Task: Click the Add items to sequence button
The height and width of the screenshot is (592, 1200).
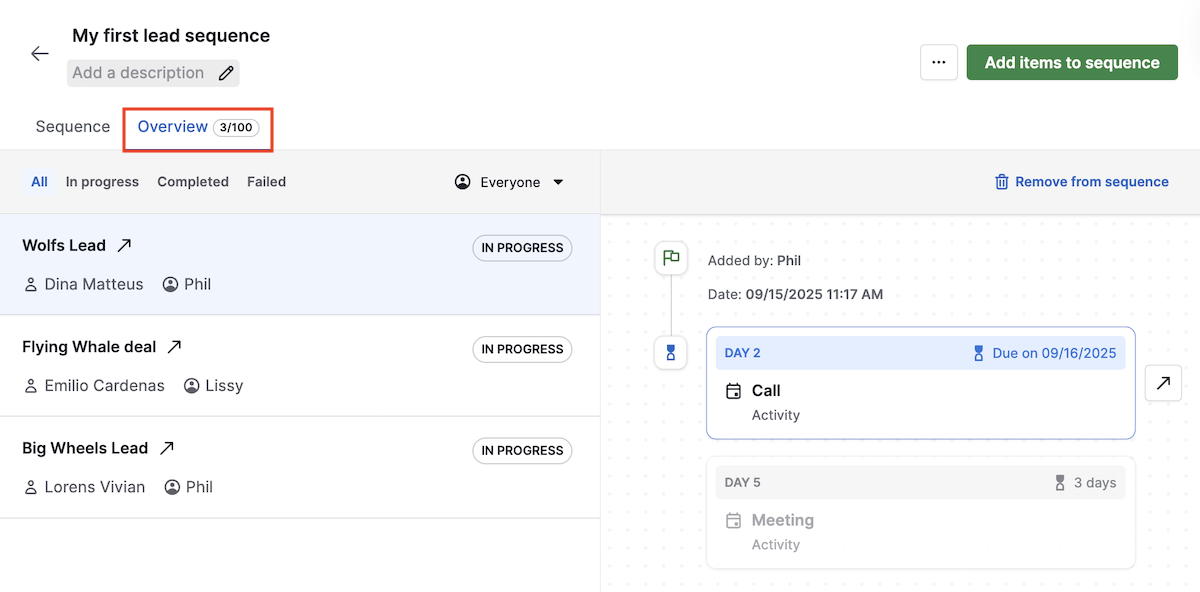Action: pyautogui.click(x=1071, y=62)
